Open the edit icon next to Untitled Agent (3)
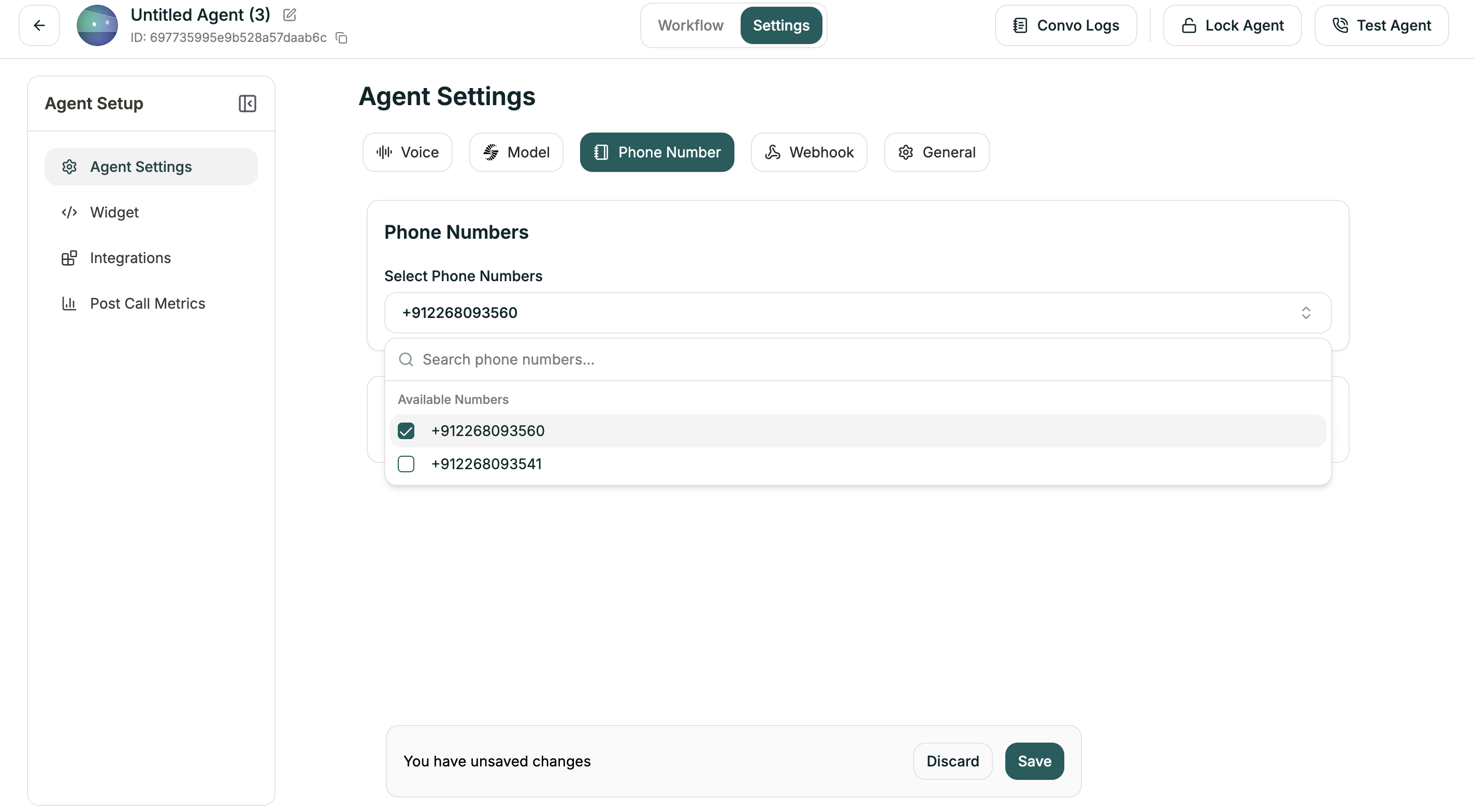 (289, 15)
